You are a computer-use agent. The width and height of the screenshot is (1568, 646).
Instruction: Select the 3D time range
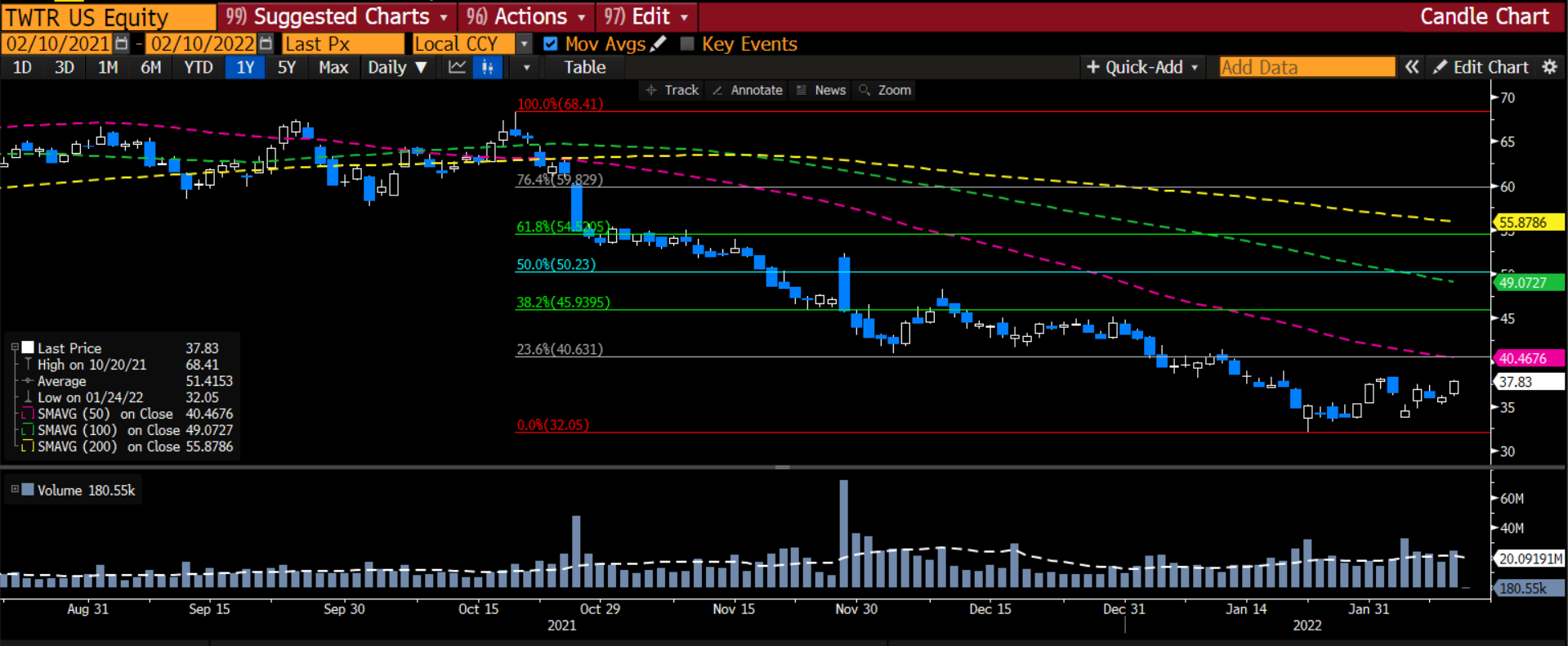[65, 67]
